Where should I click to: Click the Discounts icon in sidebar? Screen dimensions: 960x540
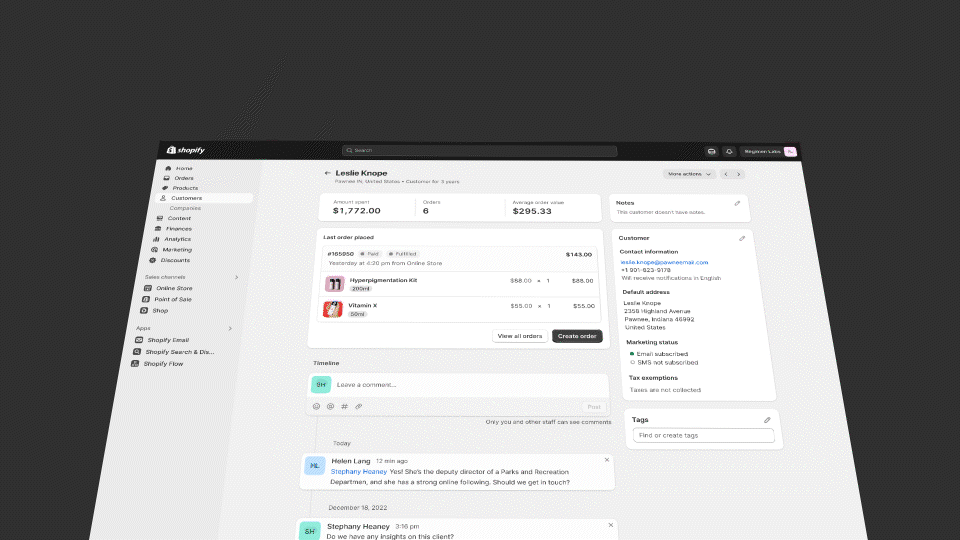pos(153,260)
